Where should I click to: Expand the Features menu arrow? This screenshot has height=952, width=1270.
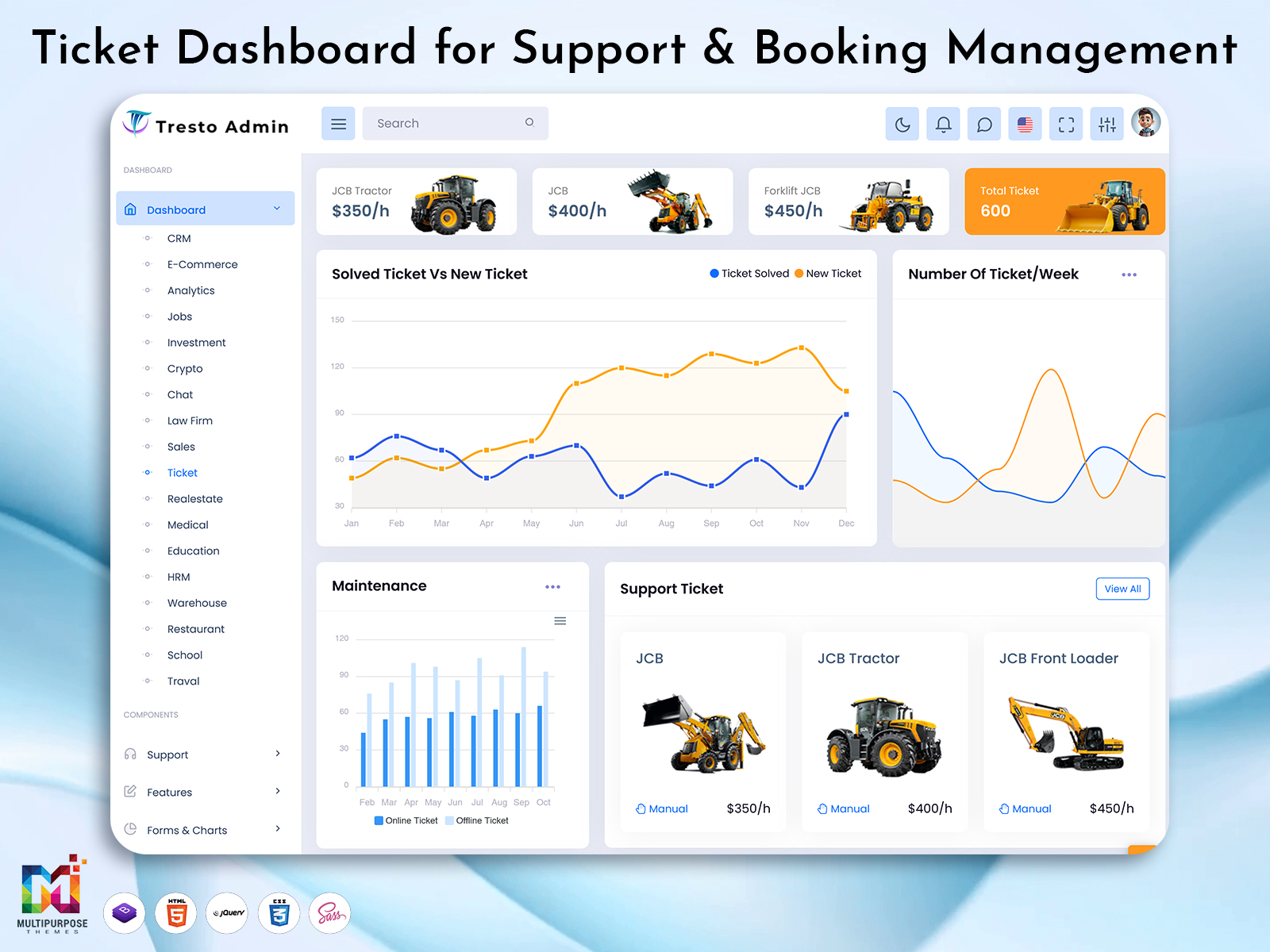point(278,791)
